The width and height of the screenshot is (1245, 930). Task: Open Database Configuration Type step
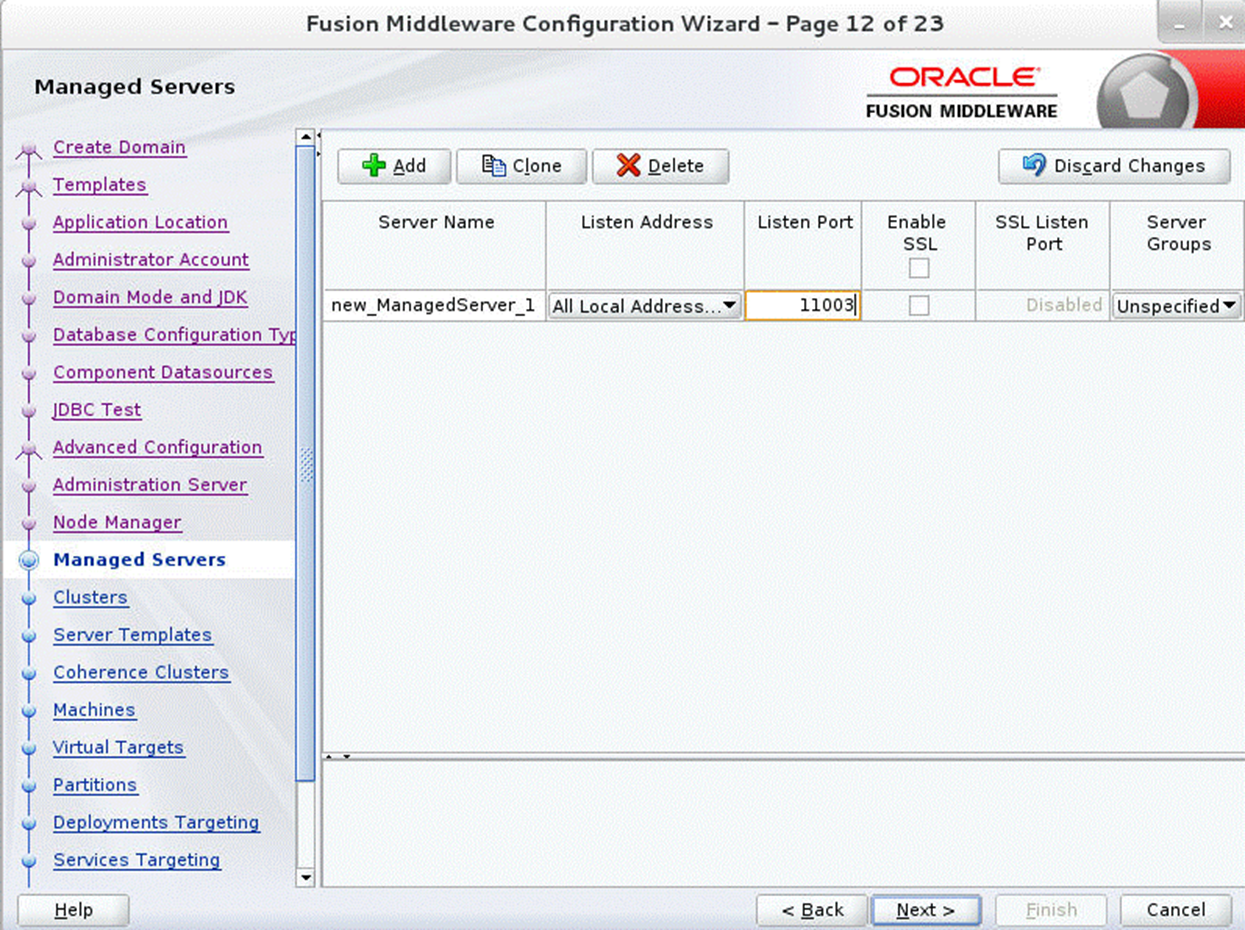[175, 335]
